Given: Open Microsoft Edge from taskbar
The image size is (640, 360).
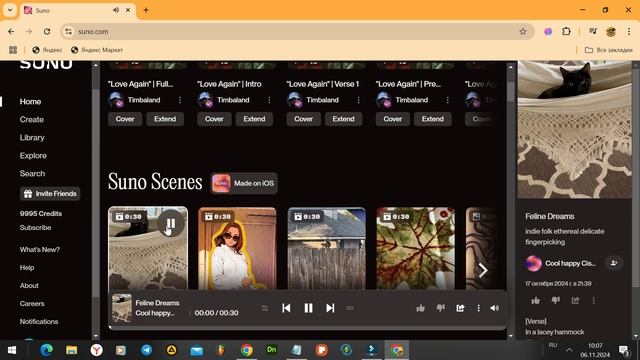Looking at the screenshot, I should coord(47,350).
